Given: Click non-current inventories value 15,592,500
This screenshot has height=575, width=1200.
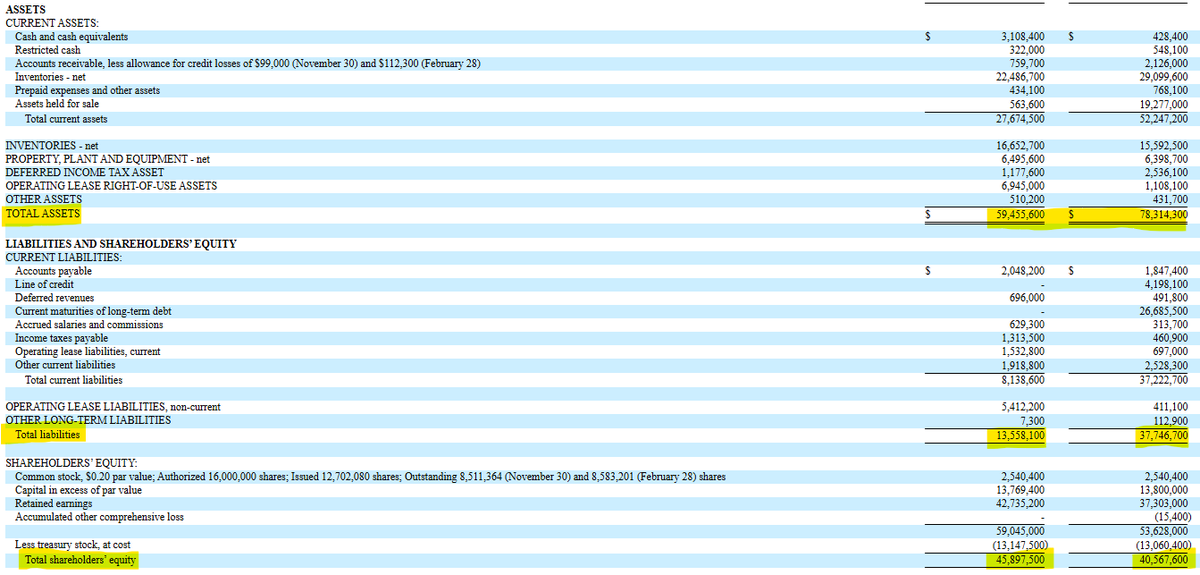Looking at the screenshot, I should 1164,146.
